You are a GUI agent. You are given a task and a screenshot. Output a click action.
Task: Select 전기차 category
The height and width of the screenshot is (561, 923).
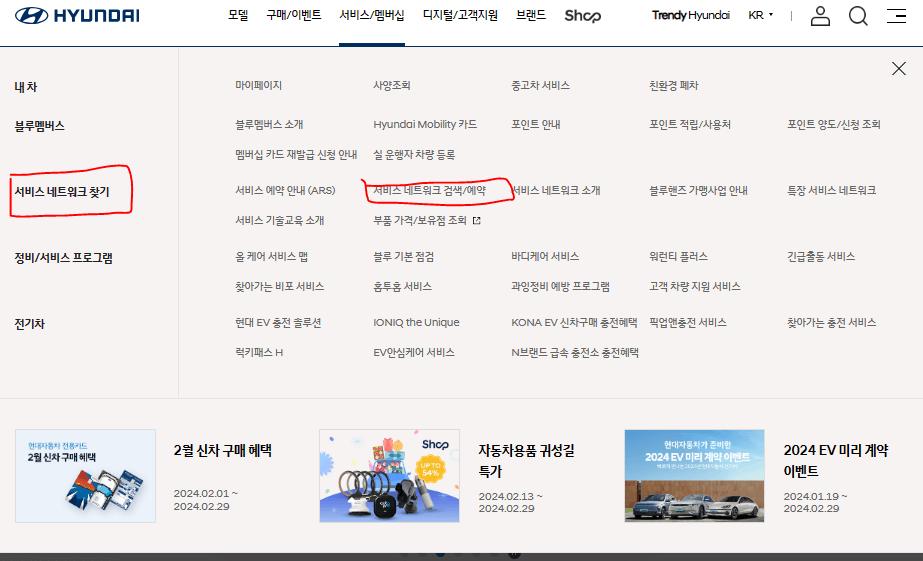(x=29, y=324)
